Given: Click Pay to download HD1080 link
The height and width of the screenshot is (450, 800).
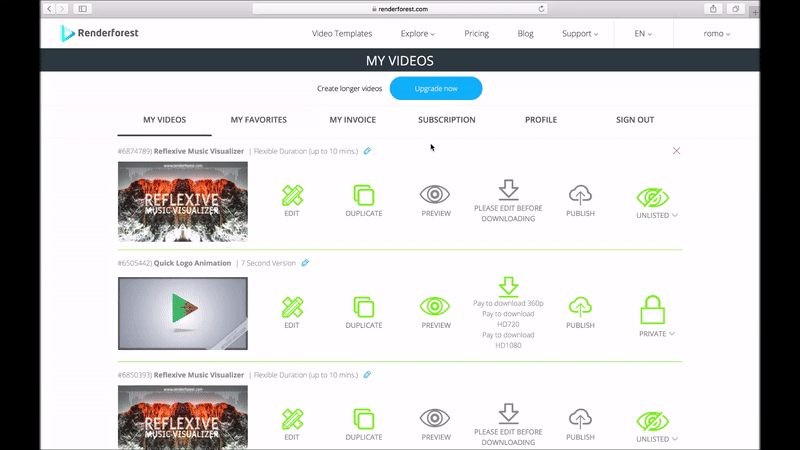Looking at the screenshot, I should coord(508,340).
